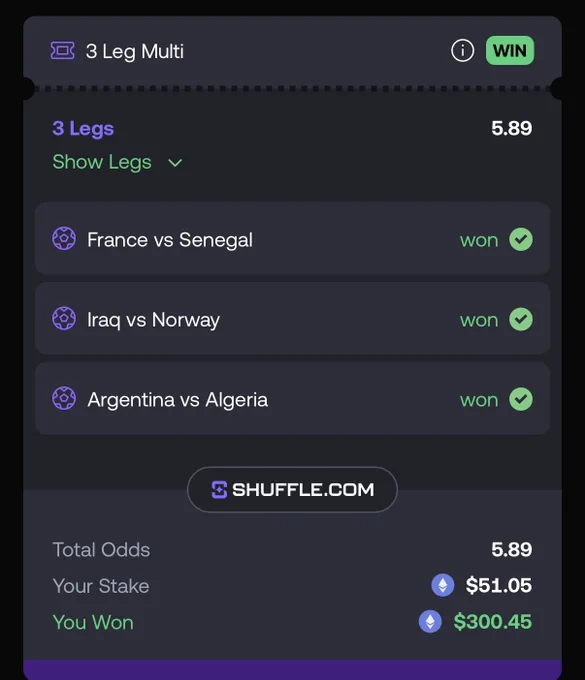
Task: Click the soccer ball icon for Iraq vs Norway
Action: coord(64,318)
